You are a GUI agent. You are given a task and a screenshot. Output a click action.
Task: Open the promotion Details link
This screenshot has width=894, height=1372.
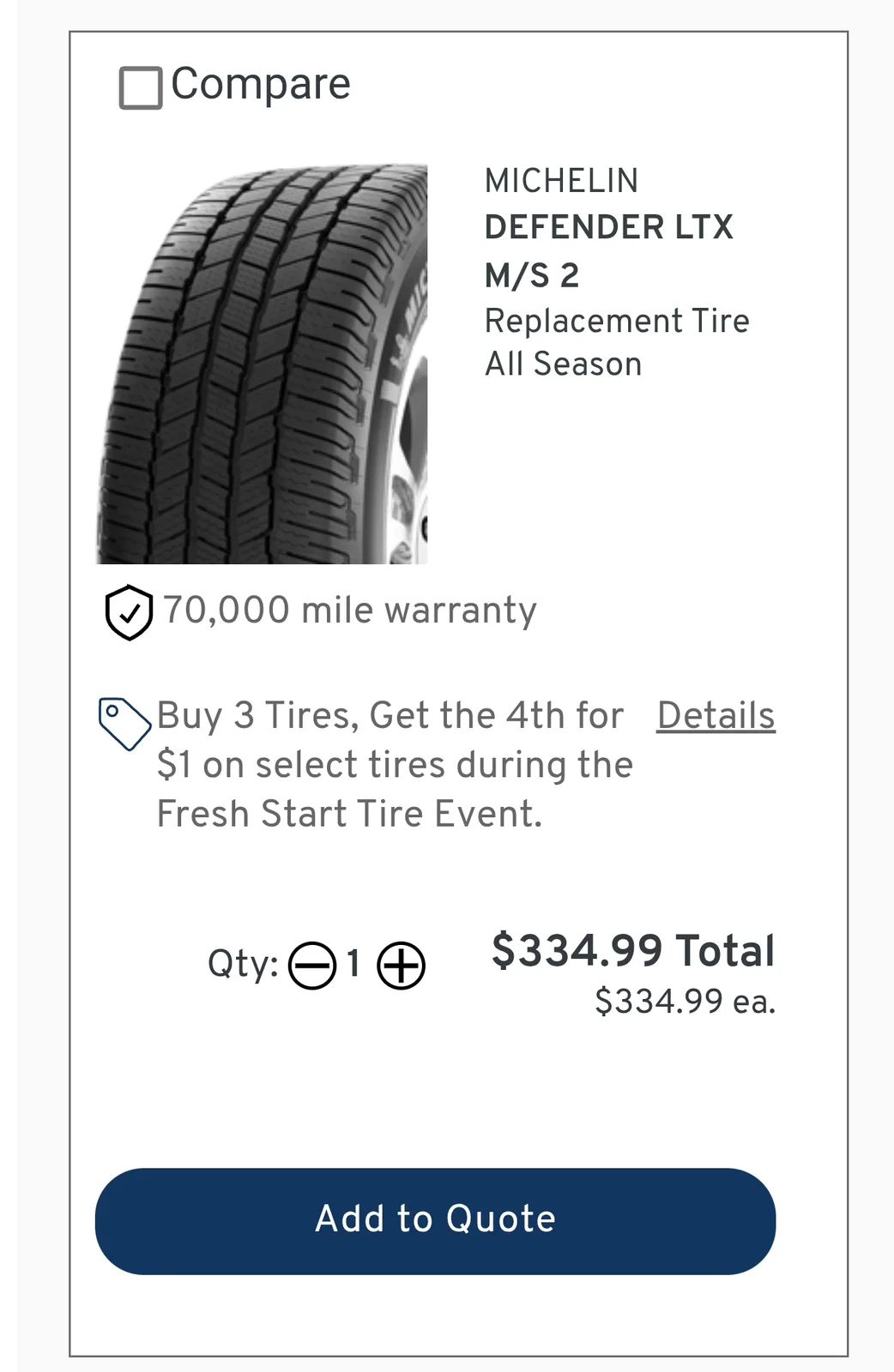[716, 716]
